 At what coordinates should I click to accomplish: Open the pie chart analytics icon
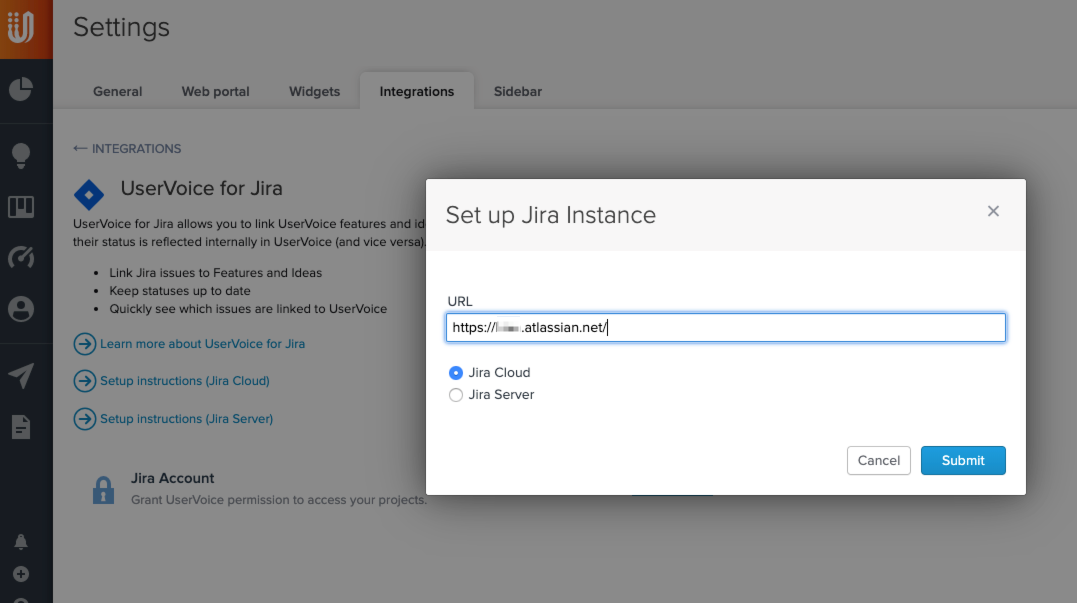point(21,90)
